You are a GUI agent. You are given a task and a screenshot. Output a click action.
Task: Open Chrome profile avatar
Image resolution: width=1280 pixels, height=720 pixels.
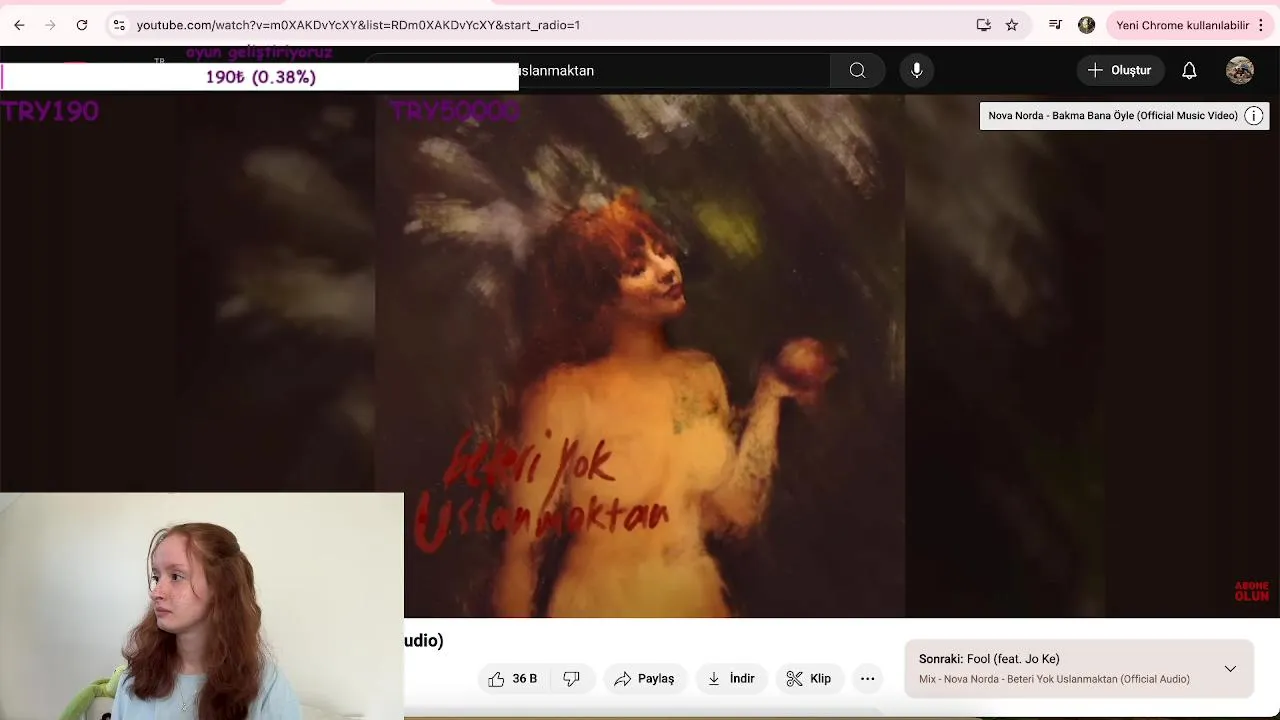(x=1086, y=25)
